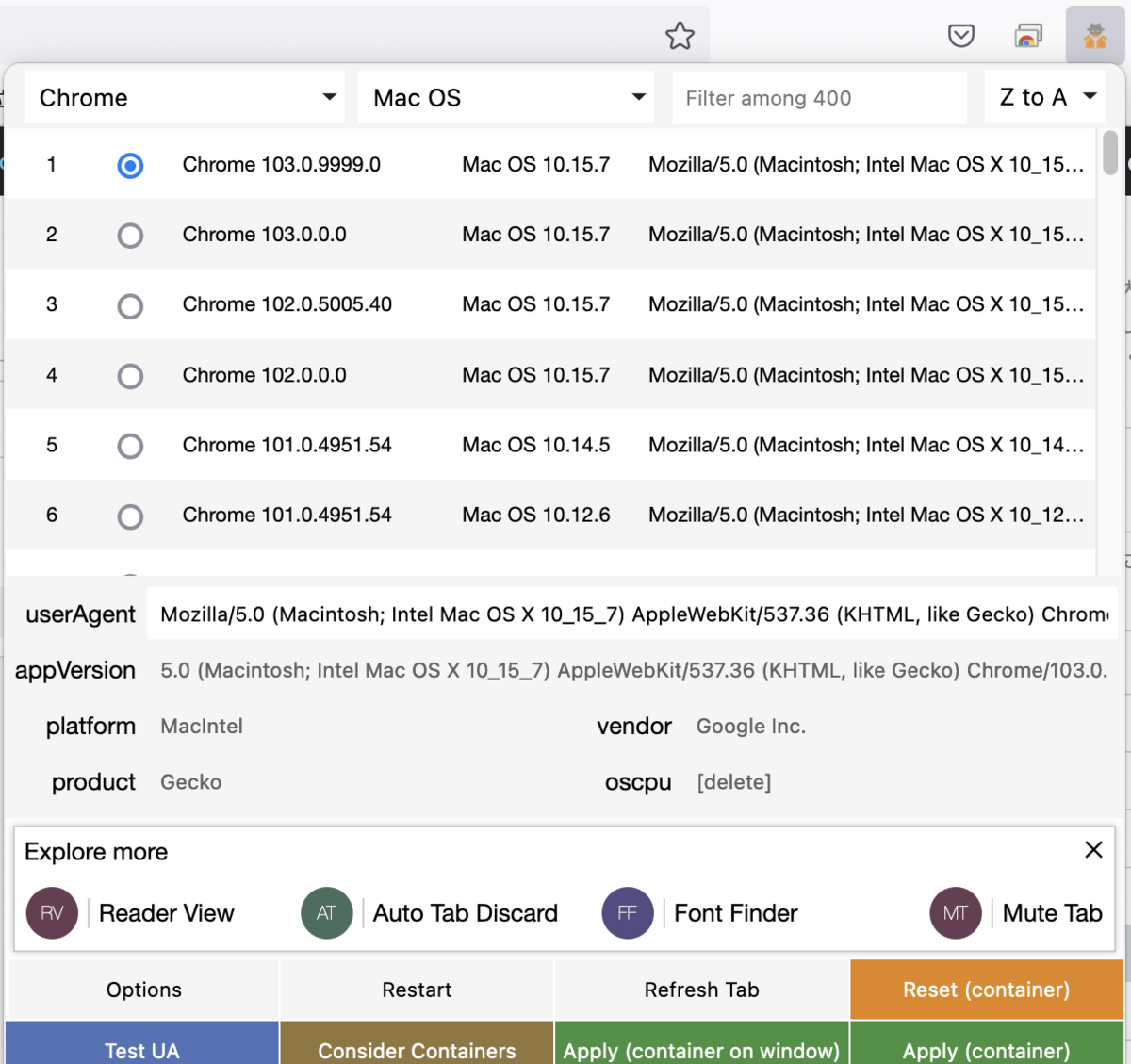Select Chrome 102.0.5005.40 radio button
1131x1064 pixels.
click(x=130, y=306)
